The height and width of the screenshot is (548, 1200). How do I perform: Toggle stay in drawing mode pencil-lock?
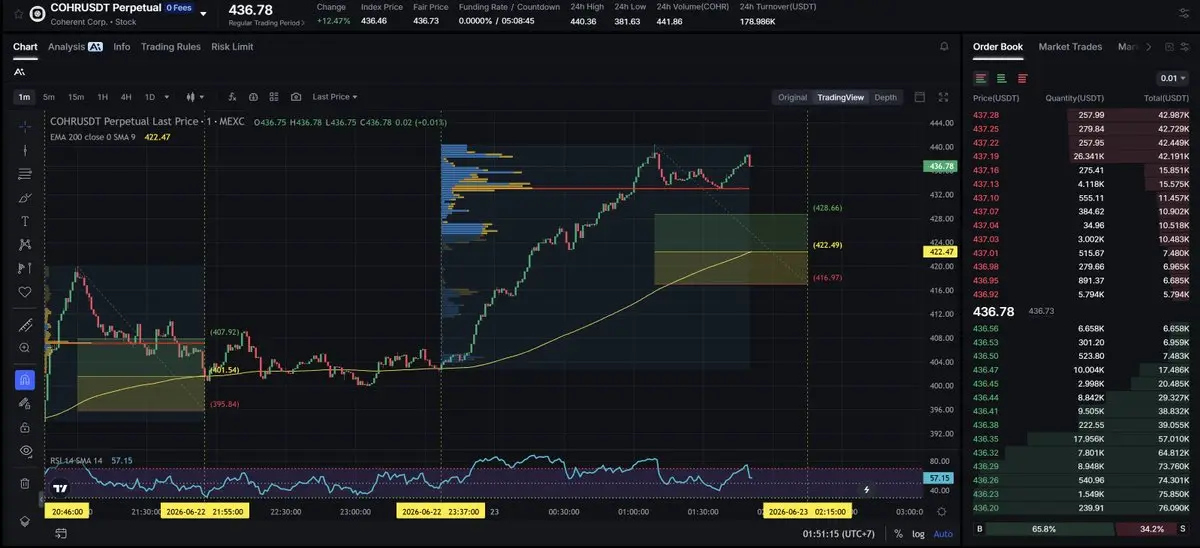click(x=25, y=404)
